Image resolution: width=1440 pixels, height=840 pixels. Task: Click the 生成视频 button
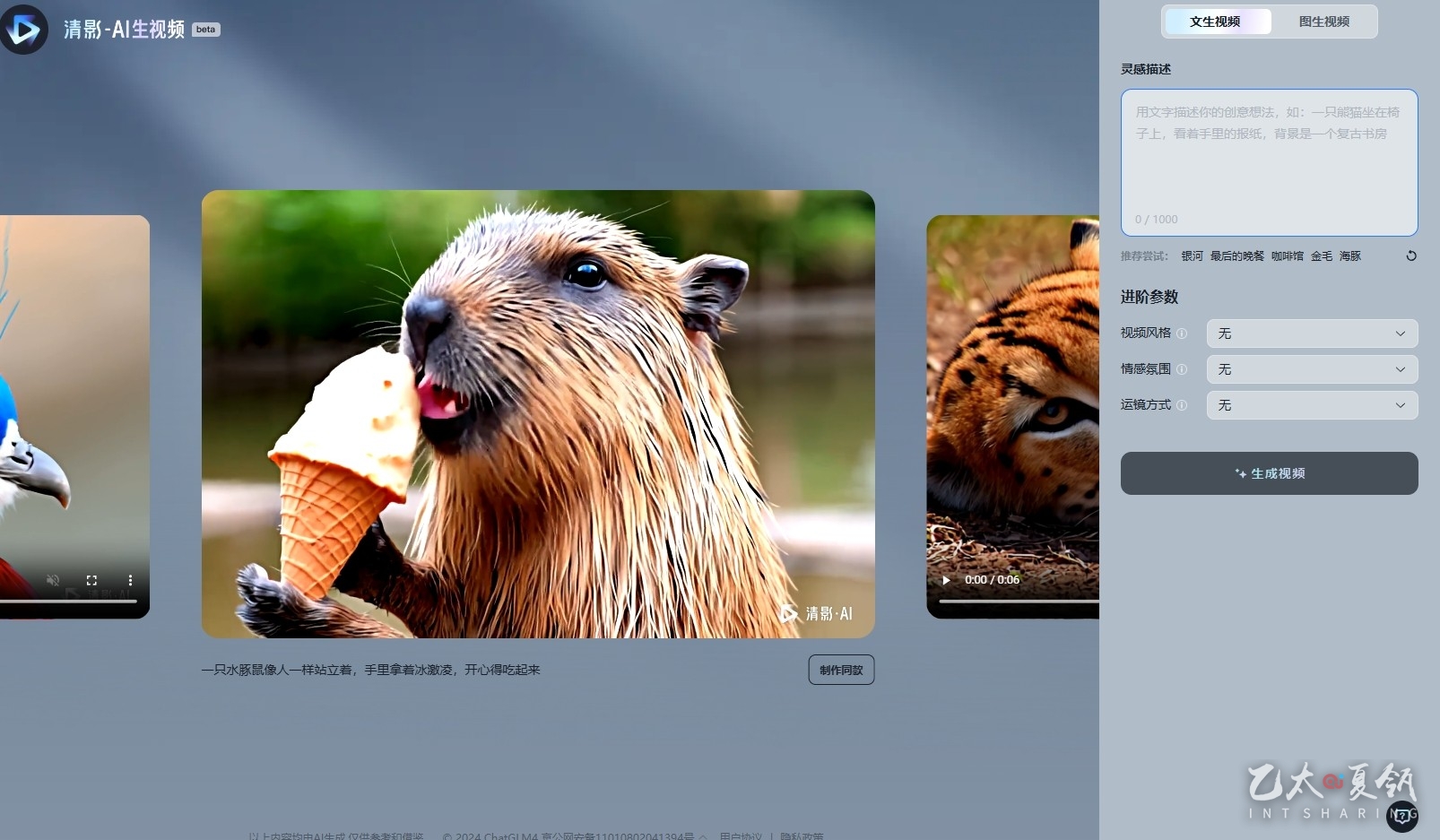coord(1269,473)
